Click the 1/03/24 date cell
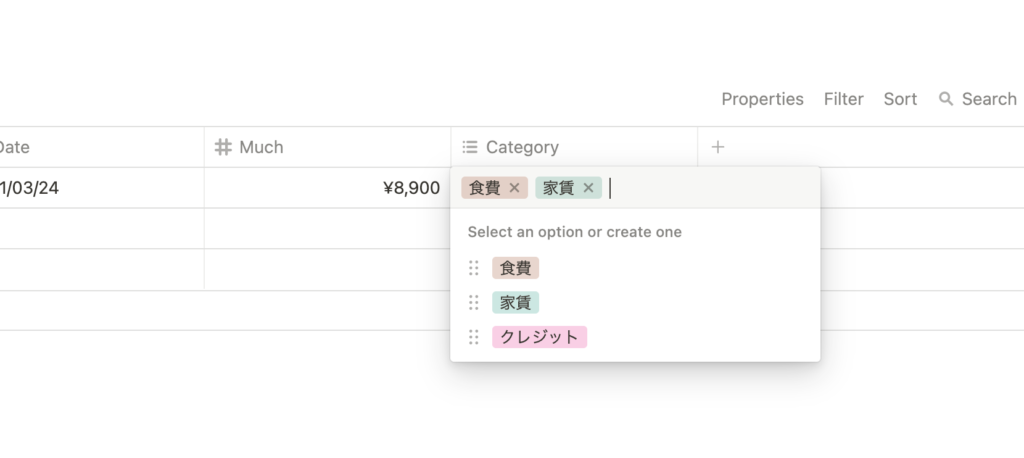Image resolution: width=1024 pixels, height=458 pixels. point(102,188)
